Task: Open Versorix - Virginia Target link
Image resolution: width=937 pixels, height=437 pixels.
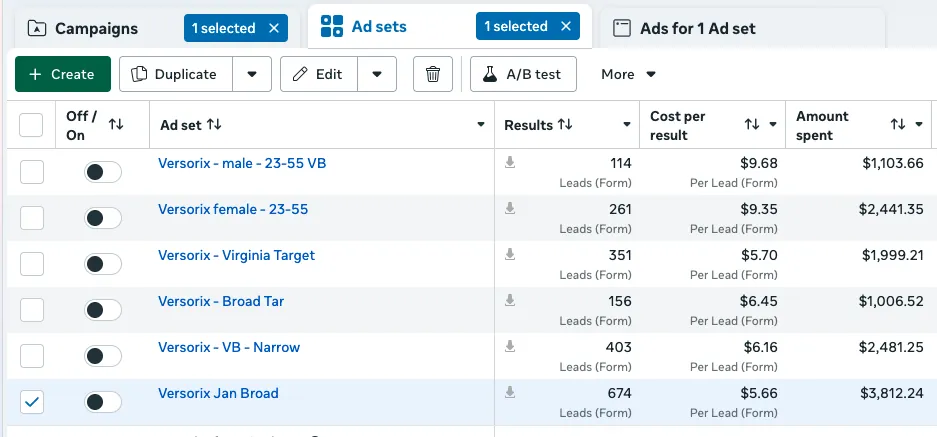Action: click(x=236, y=255)
